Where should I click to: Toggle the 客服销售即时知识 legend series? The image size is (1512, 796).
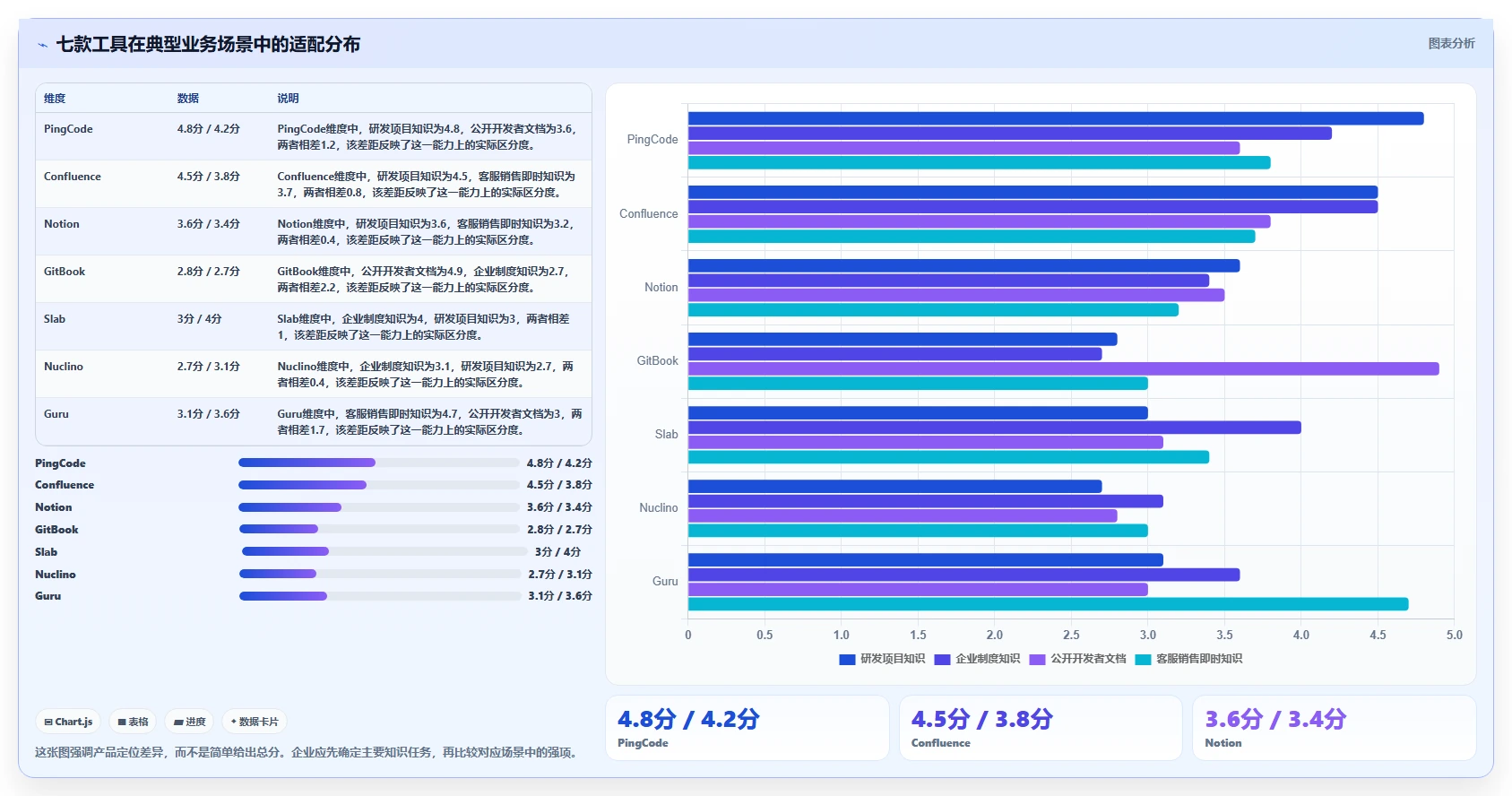point(1188,659)
